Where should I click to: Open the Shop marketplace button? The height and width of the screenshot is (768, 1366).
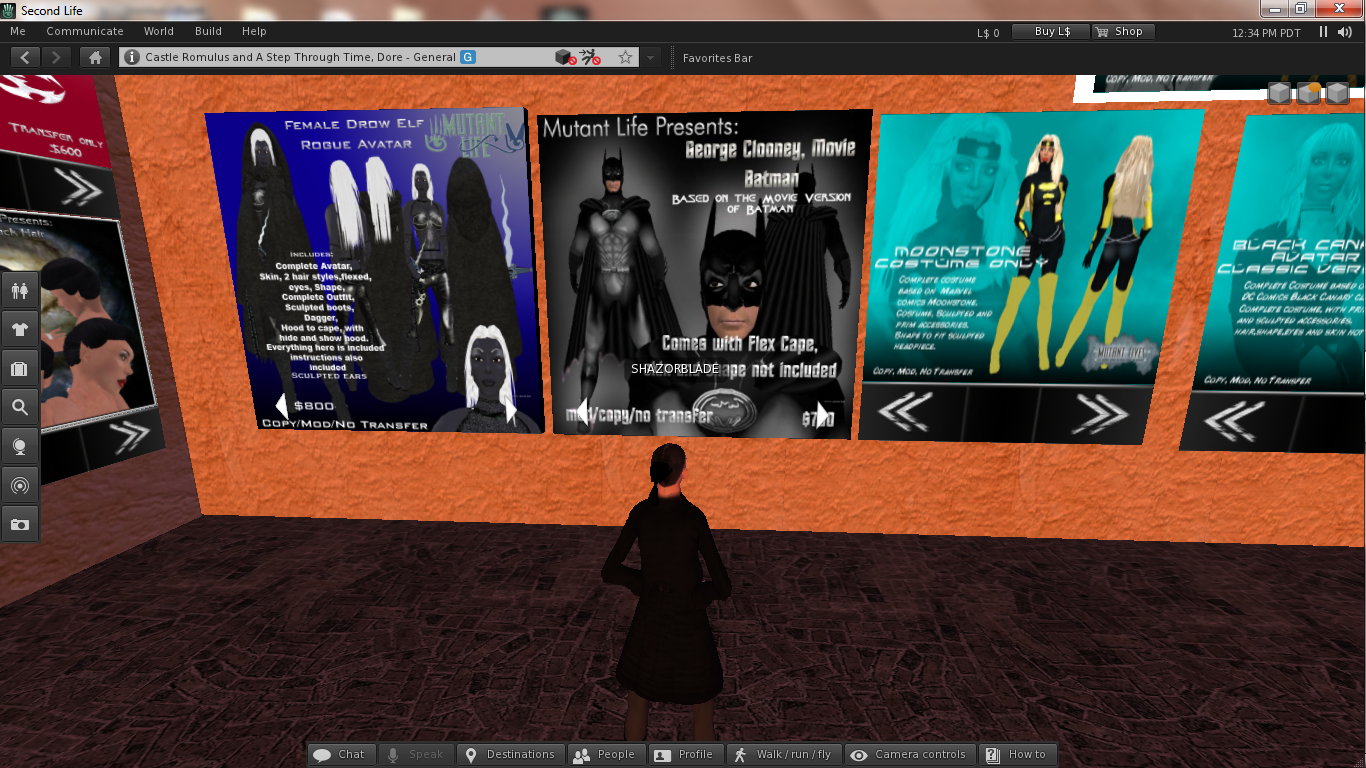[1121, 32]
